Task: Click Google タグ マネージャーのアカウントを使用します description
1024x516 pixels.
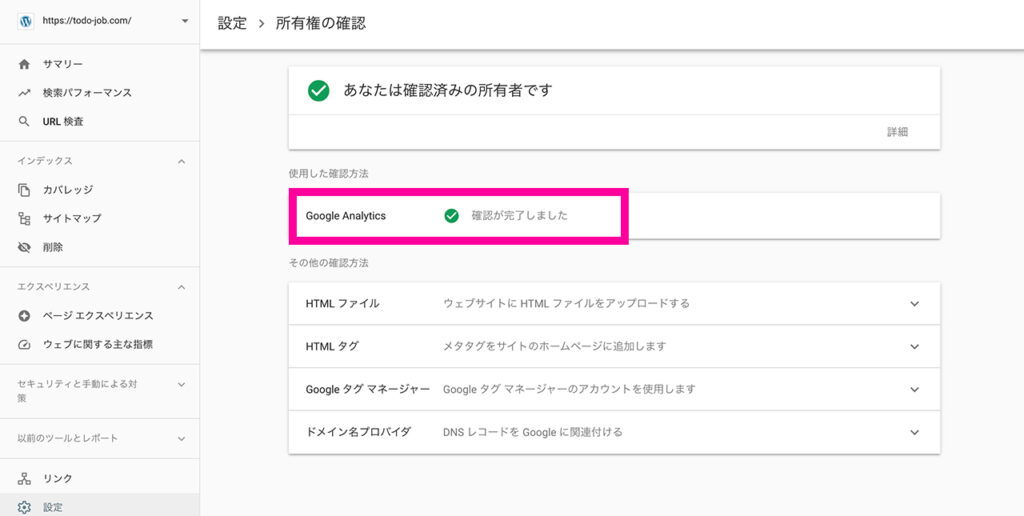Action: click(569, 389)
